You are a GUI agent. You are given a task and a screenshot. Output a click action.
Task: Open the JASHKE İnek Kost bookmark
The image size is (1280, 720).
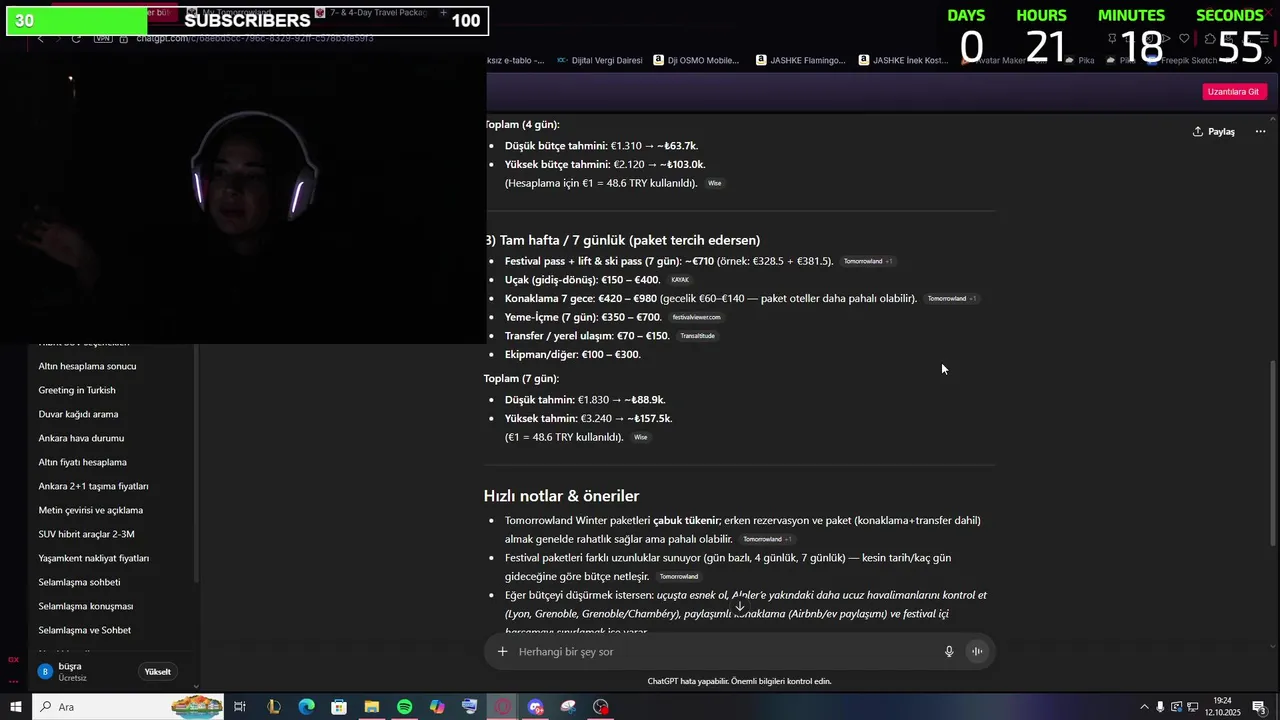(903, 60)
